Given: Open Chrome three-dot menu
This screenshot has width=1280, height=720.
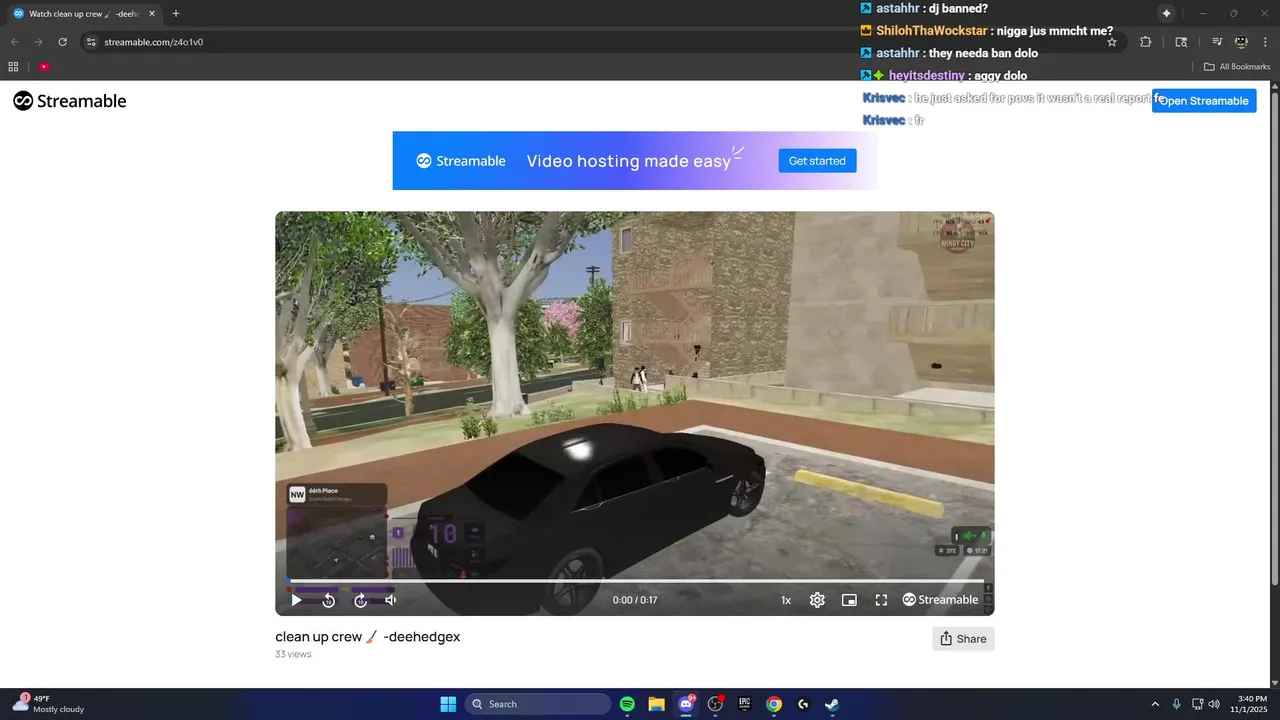Looking at the screenshot, I should [1265, 42].
